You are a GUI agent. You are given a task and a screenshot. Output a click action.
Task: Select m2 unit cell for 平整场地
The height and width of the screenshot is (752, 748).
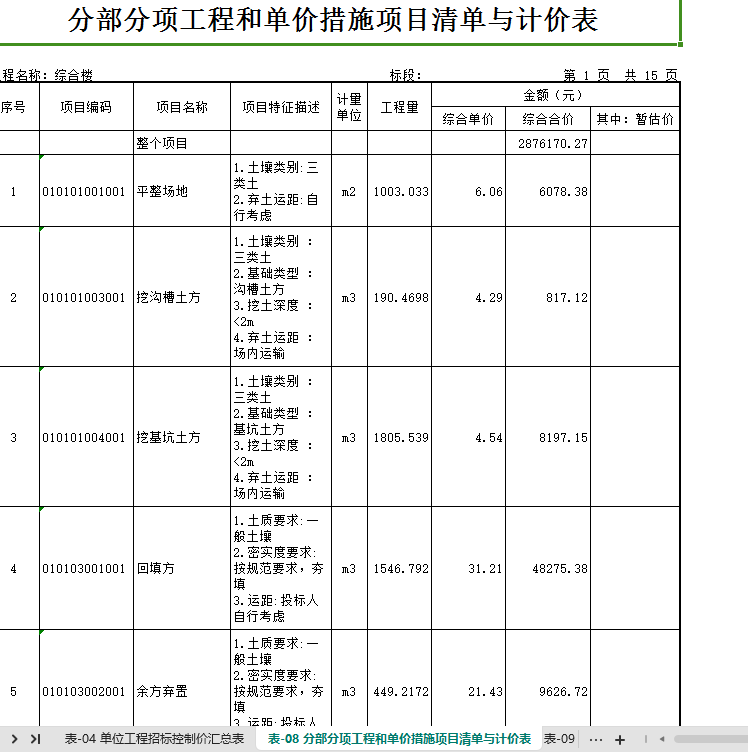(350, 191)
